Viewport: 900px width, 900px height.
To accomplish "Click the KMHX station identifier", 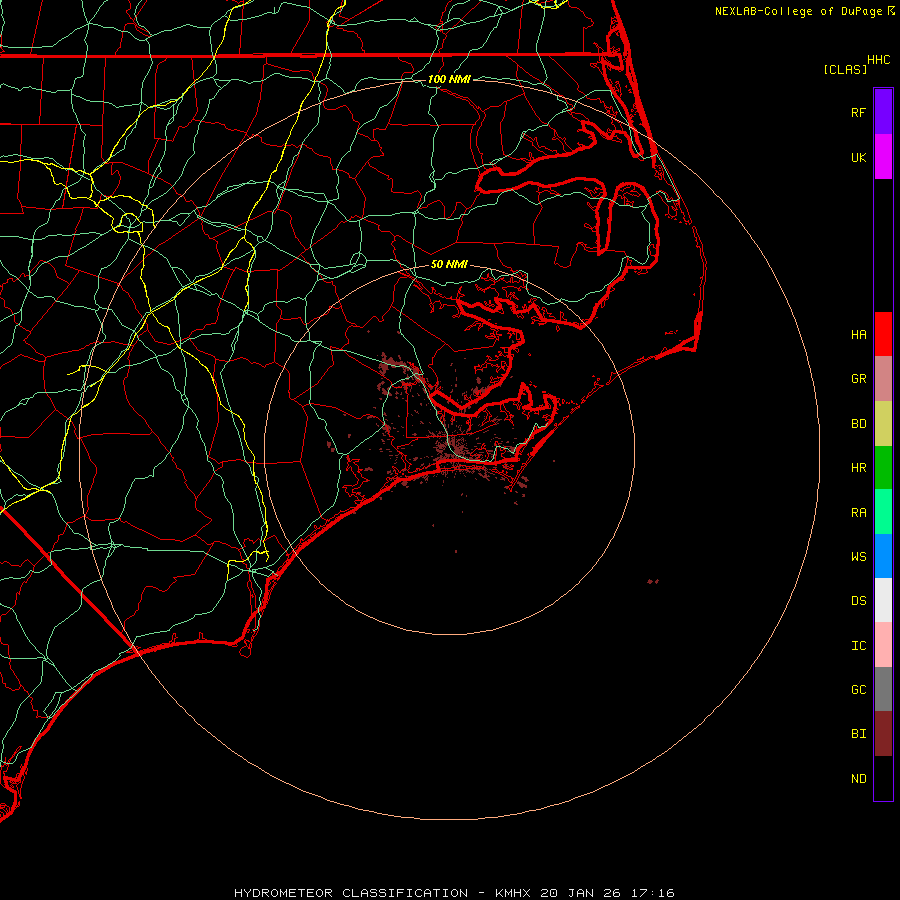I will [x=513, y=893].
